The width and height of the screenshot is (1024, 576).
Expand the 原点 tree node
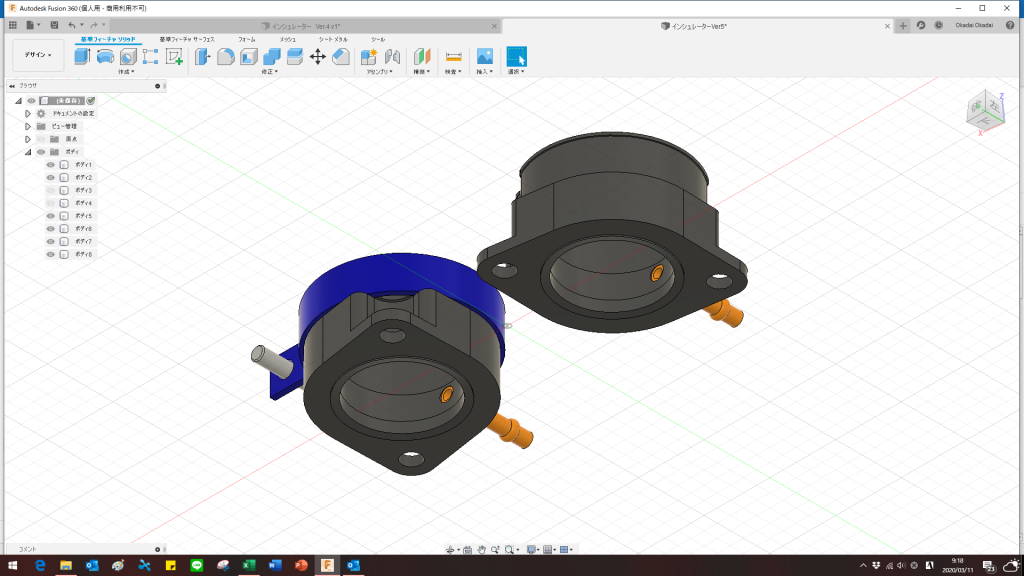tap(27, 139)
